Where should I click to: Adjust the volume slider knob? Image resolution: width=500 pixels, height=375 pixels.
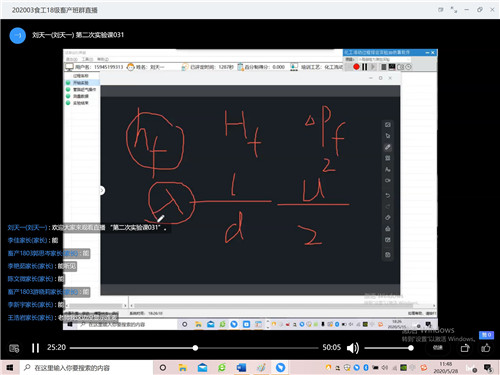[411, 348]
